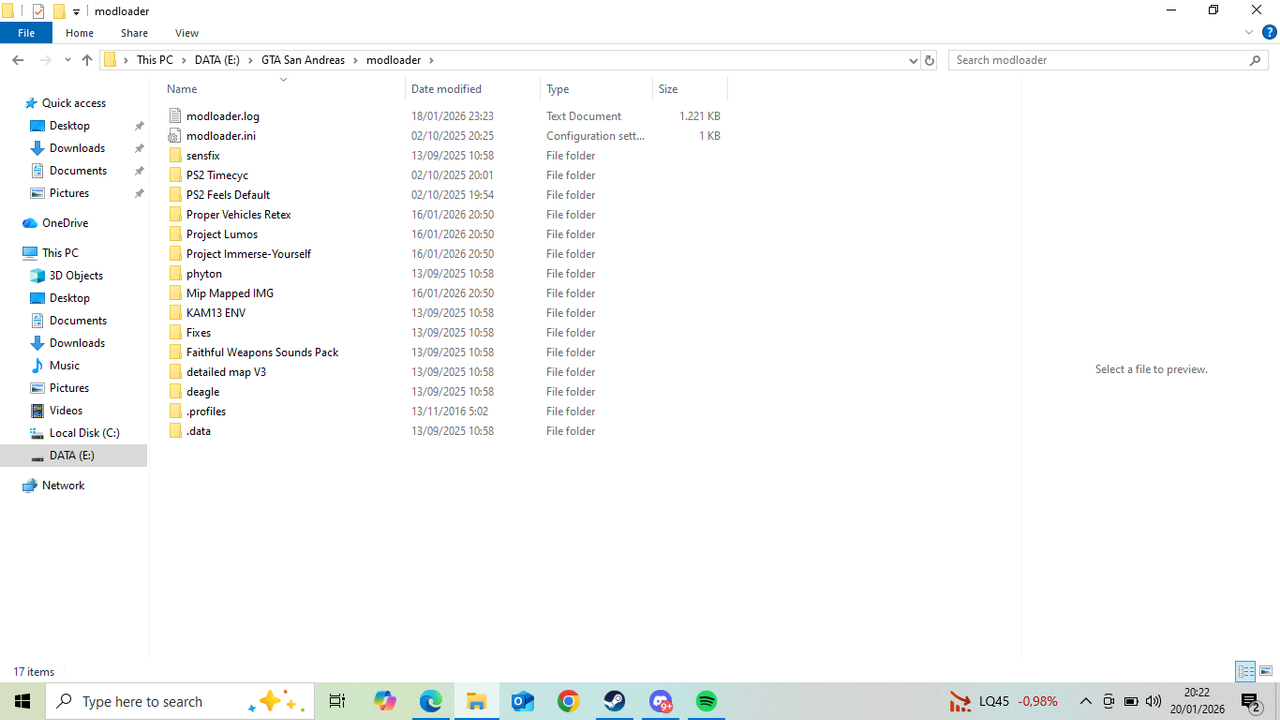This screenshot has width=1280, height=720.
Task: Open the taskbar app showing the 9+ badge
Action: tap(660, 701)
